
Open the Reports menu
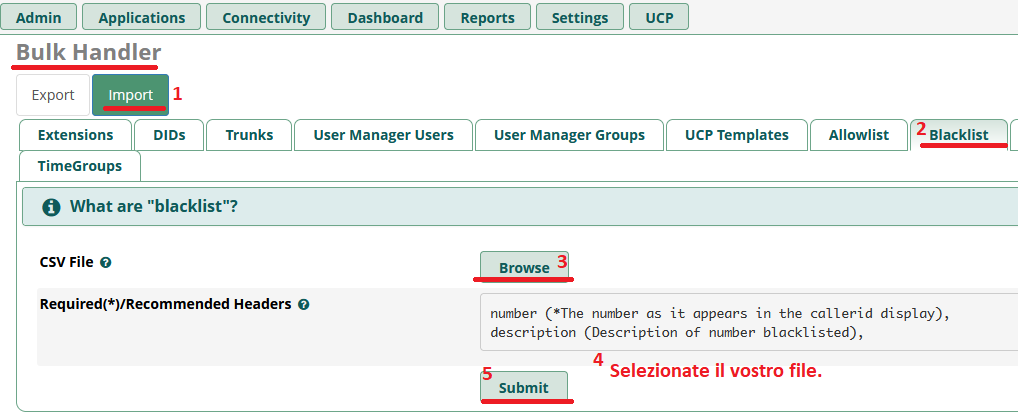(488, 18)
